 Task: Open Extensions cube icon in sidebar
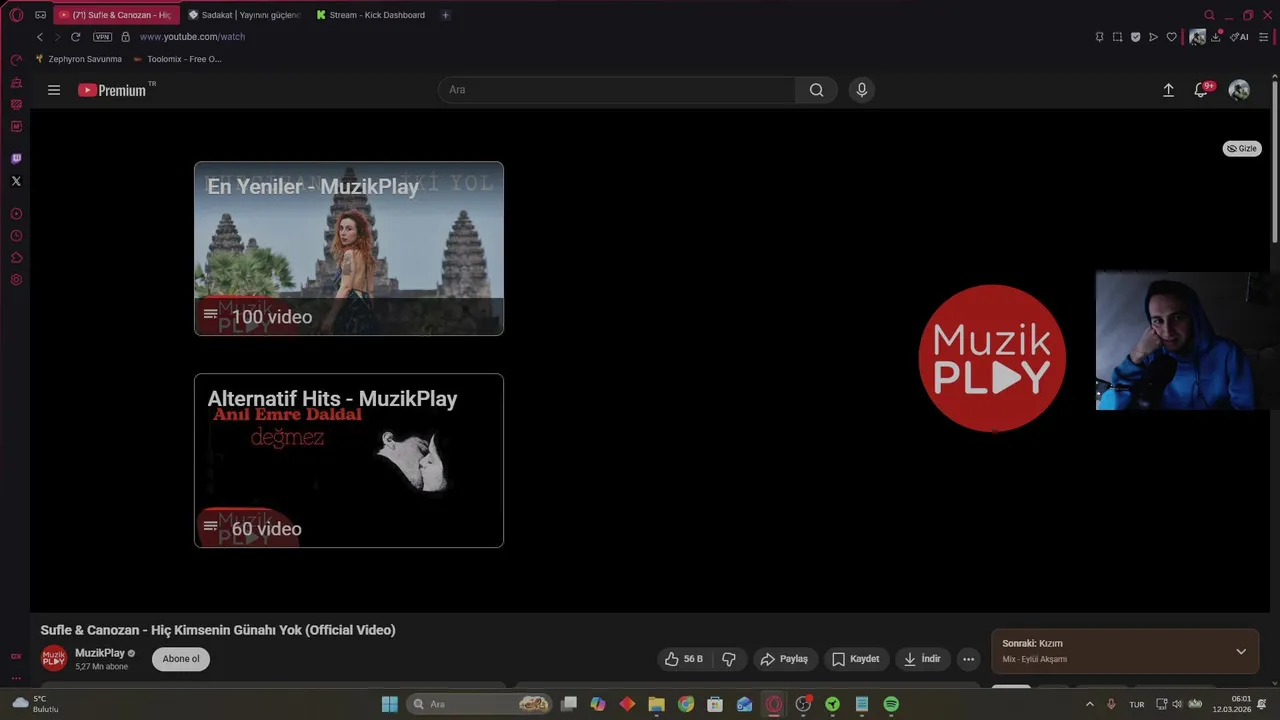point(16,258)
